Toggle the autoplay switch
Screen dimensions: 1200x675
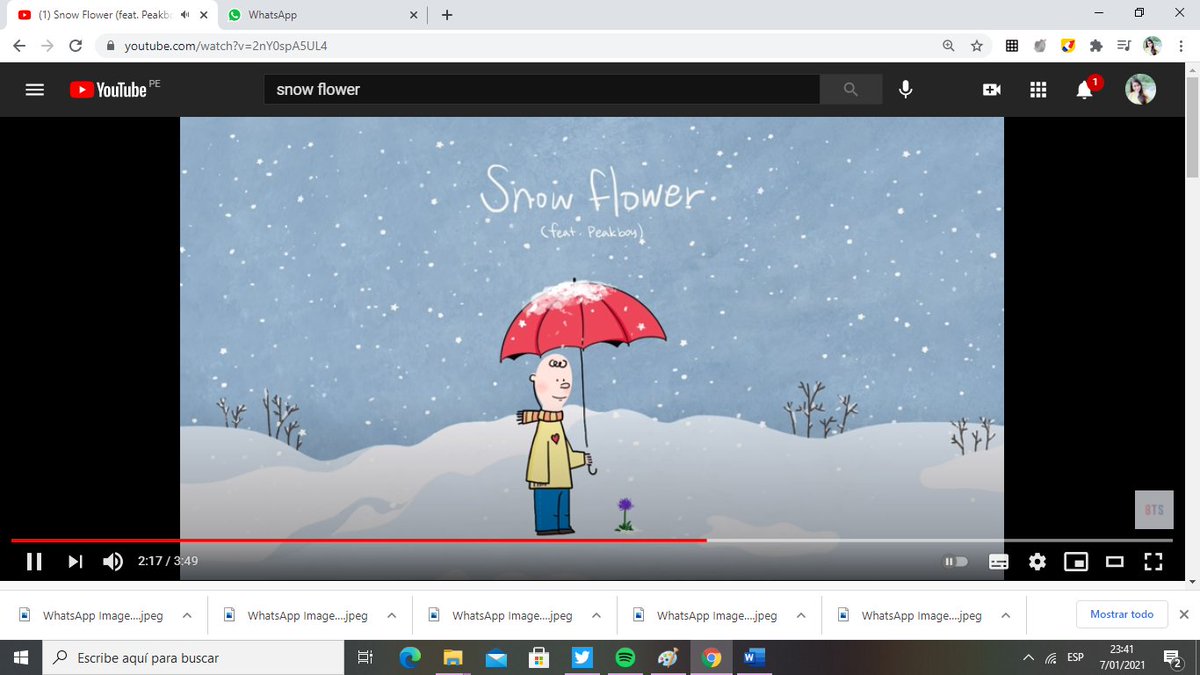(x=956, y=561)
